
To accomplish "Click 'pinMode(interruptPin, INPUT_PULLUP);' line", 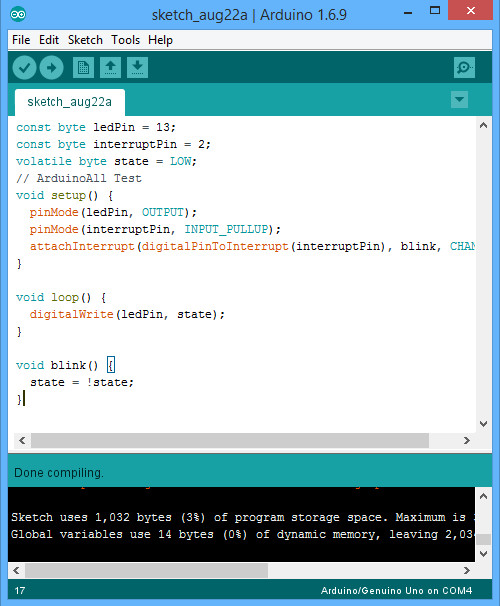I will point(155,229).
